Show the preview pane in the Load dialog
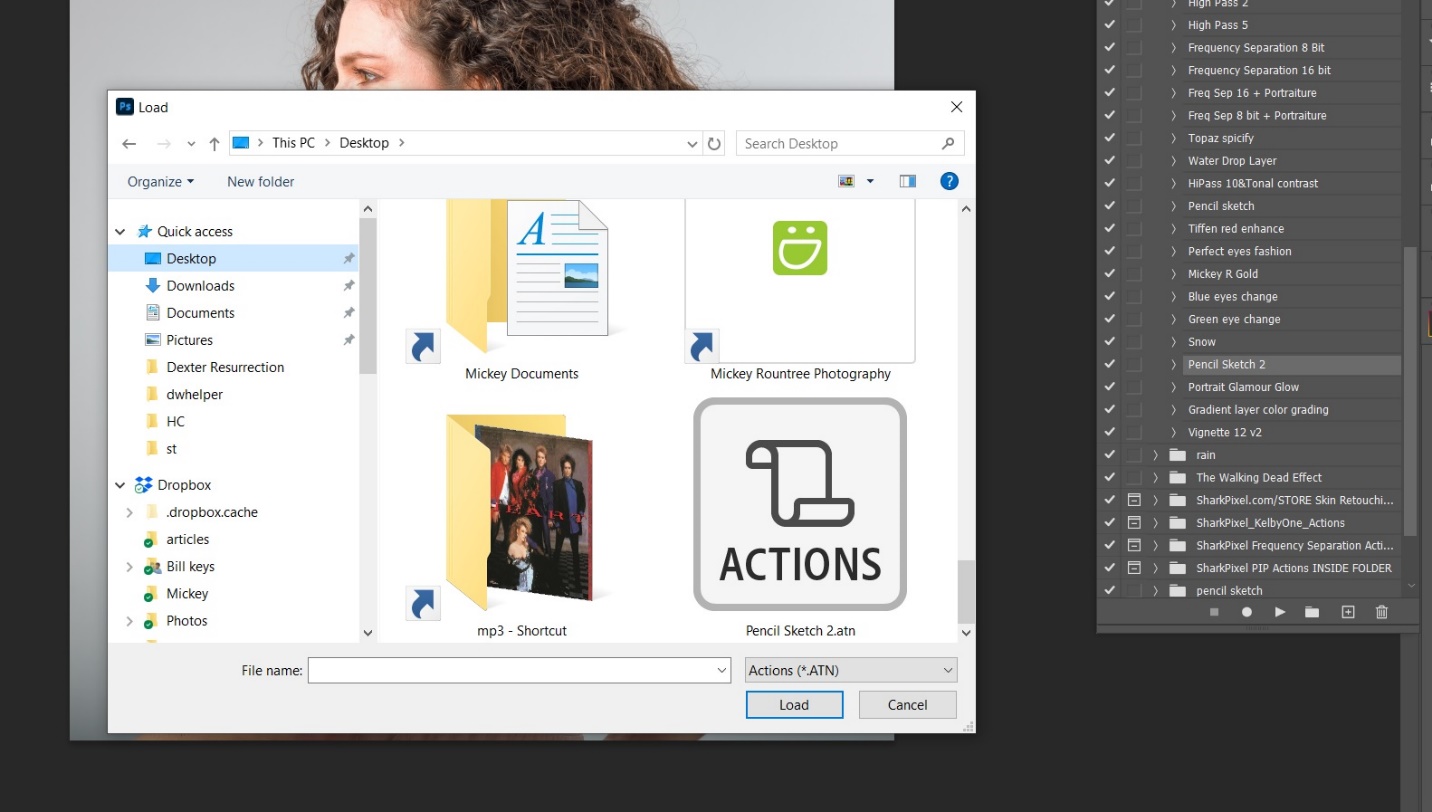The image size is (1432, 812). click(907, 181)
